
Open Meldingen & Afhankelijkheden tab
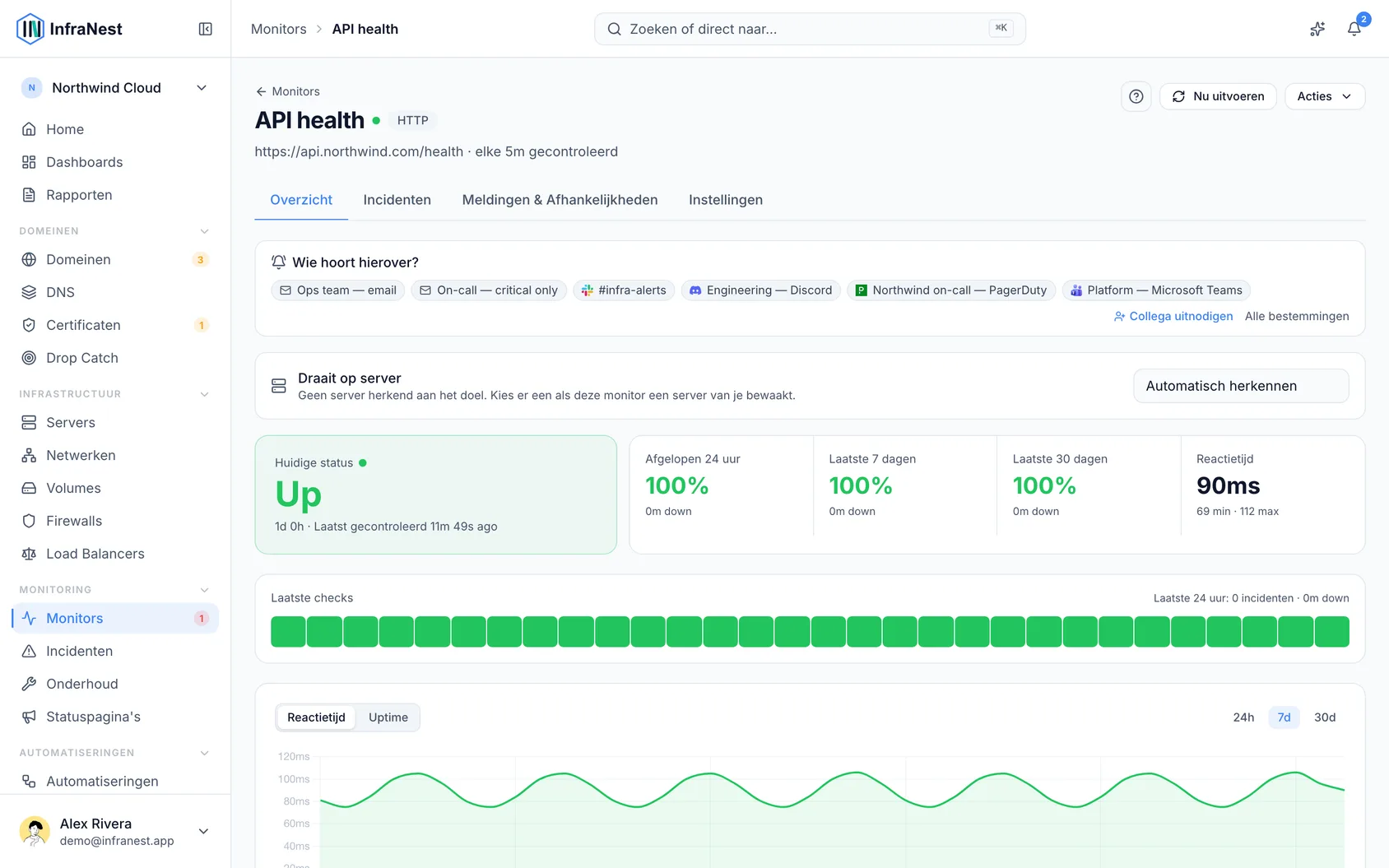click(x=560, y=200)
